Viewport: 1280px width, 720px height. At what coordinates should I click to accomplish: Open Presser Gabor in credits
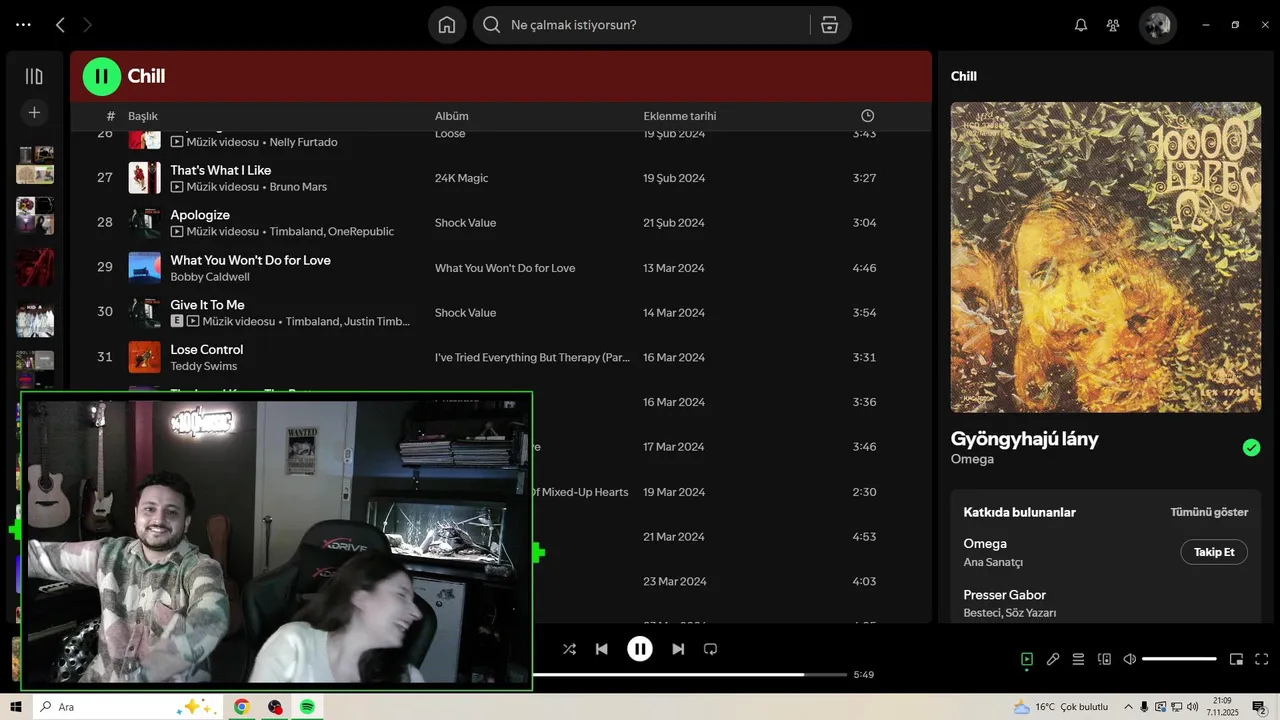pos(1005,595)
